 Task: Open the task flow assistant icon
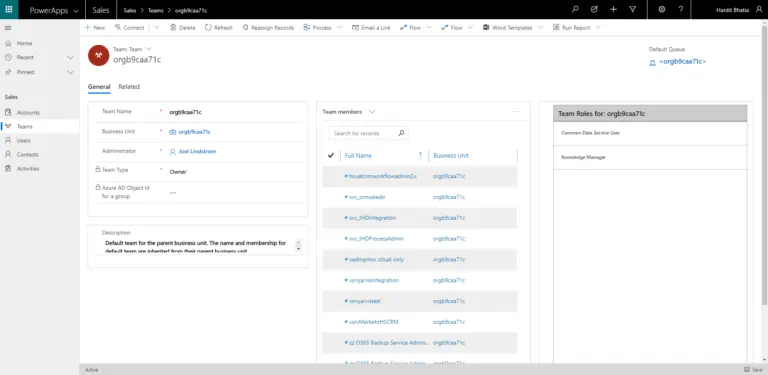coord(594,9)
